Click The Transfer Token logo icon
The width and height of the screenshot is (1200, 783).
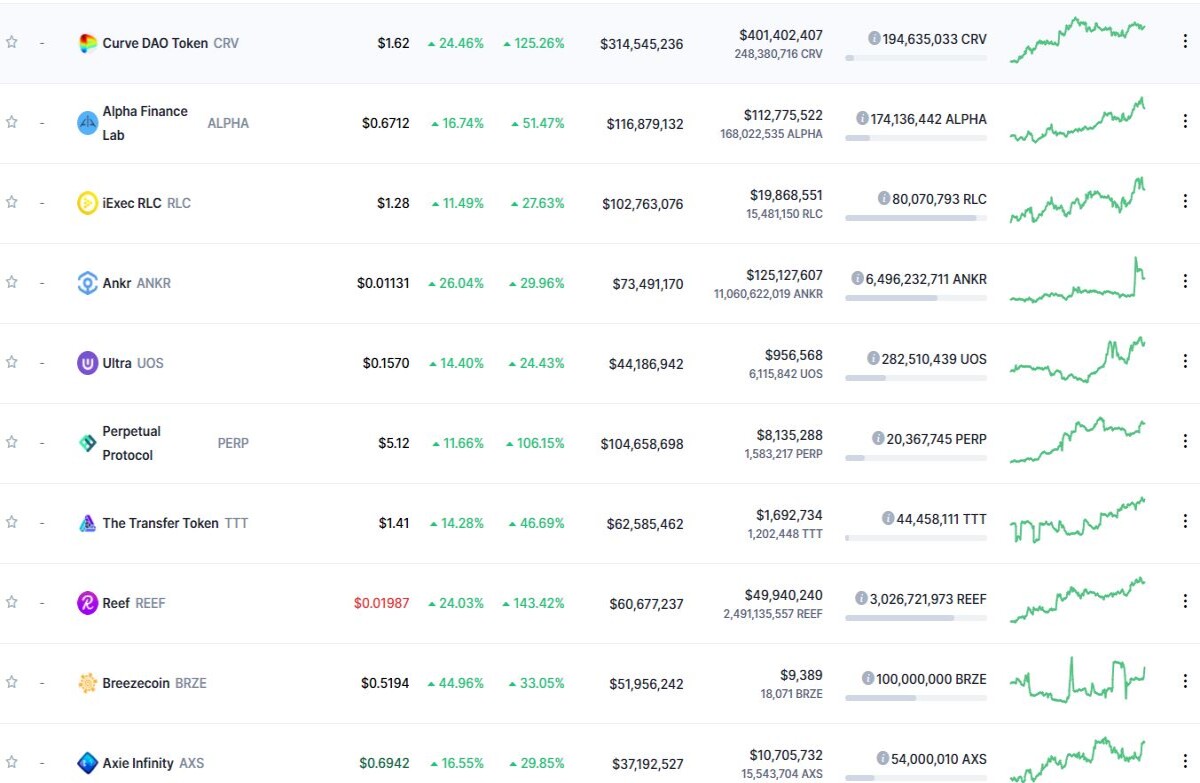tap(88, 523)
